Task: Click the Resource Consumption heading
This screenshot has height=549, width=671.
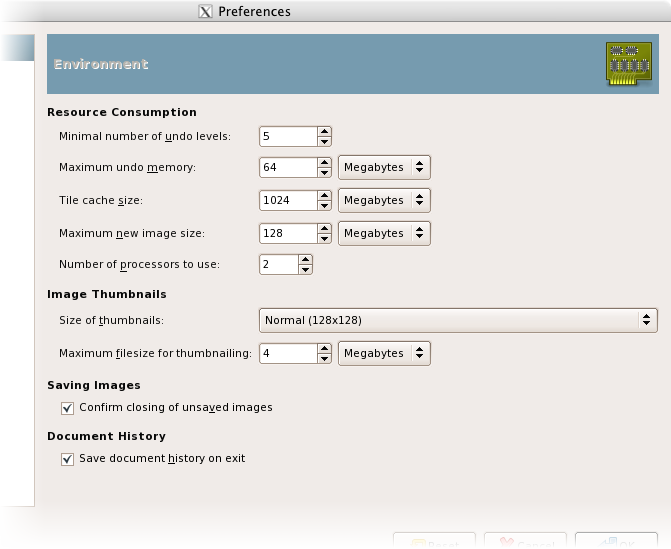Action: (x=122, y=112)
